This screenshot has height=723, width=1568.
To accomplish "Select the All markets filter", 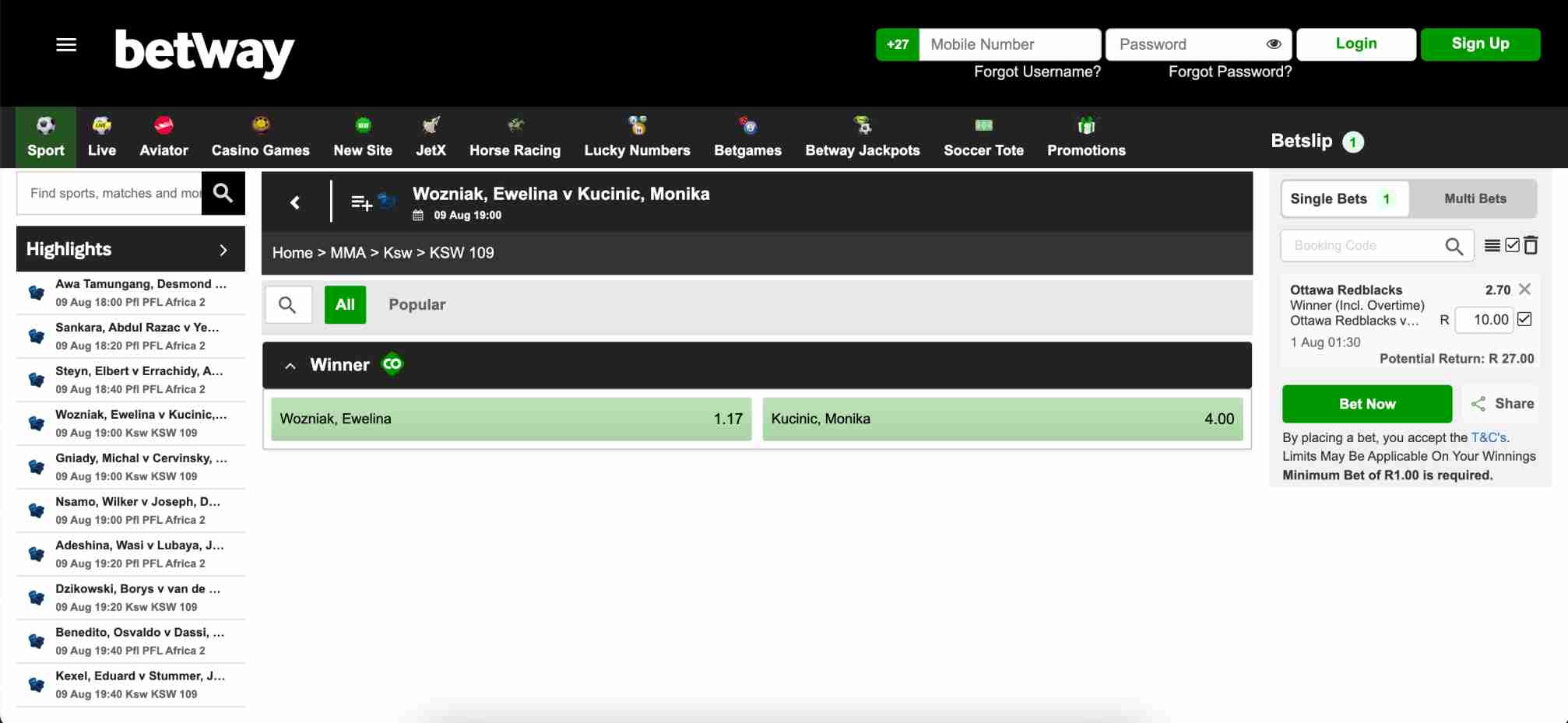I will pyautogui.click(x=345, y=305).
